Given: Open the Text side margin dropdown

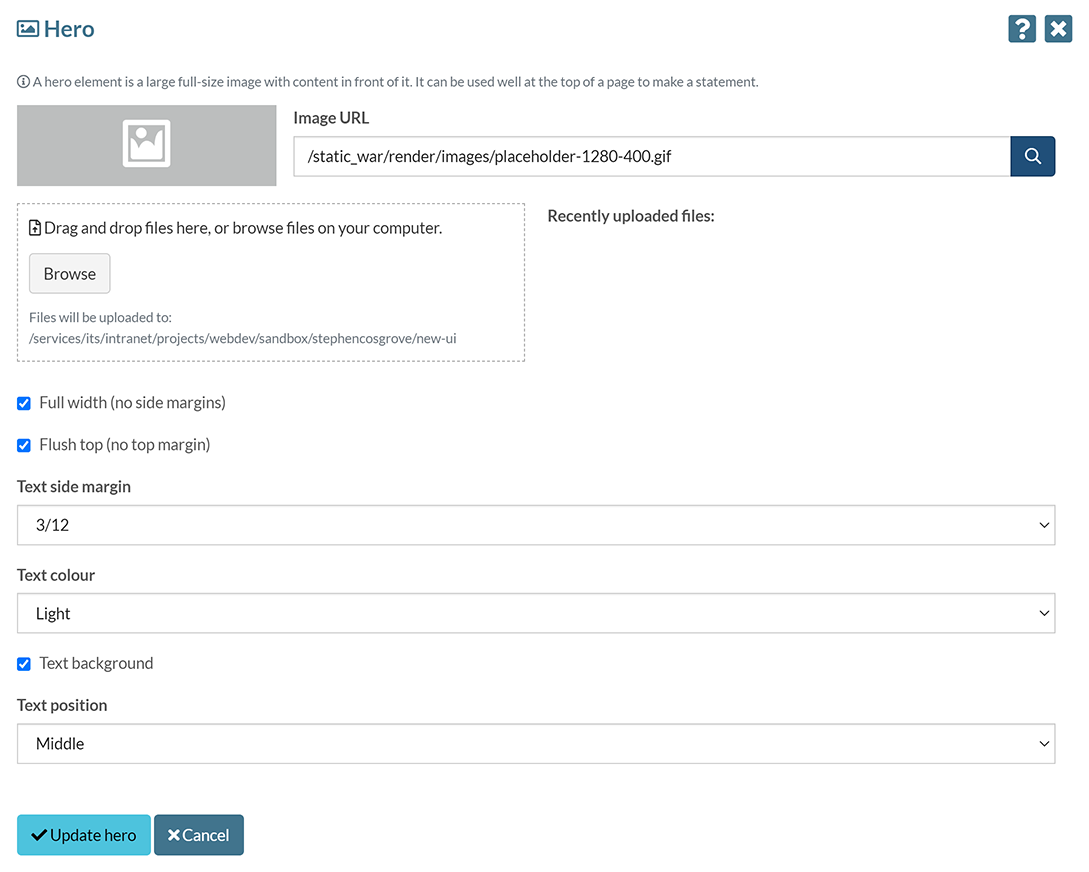Looking at the screenshot, I should pyautogui.click(x=536, y=524).
